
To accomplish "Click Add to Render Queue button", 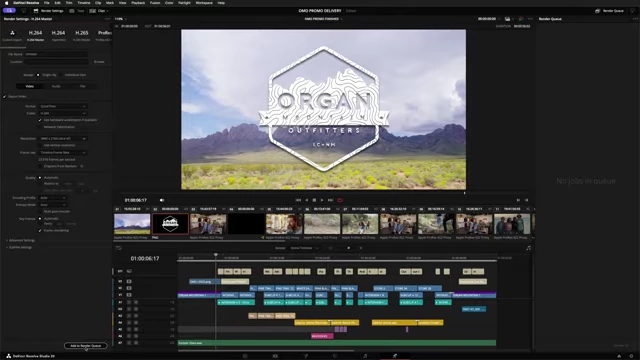I will pyautogui.click(x=86, y=346).
